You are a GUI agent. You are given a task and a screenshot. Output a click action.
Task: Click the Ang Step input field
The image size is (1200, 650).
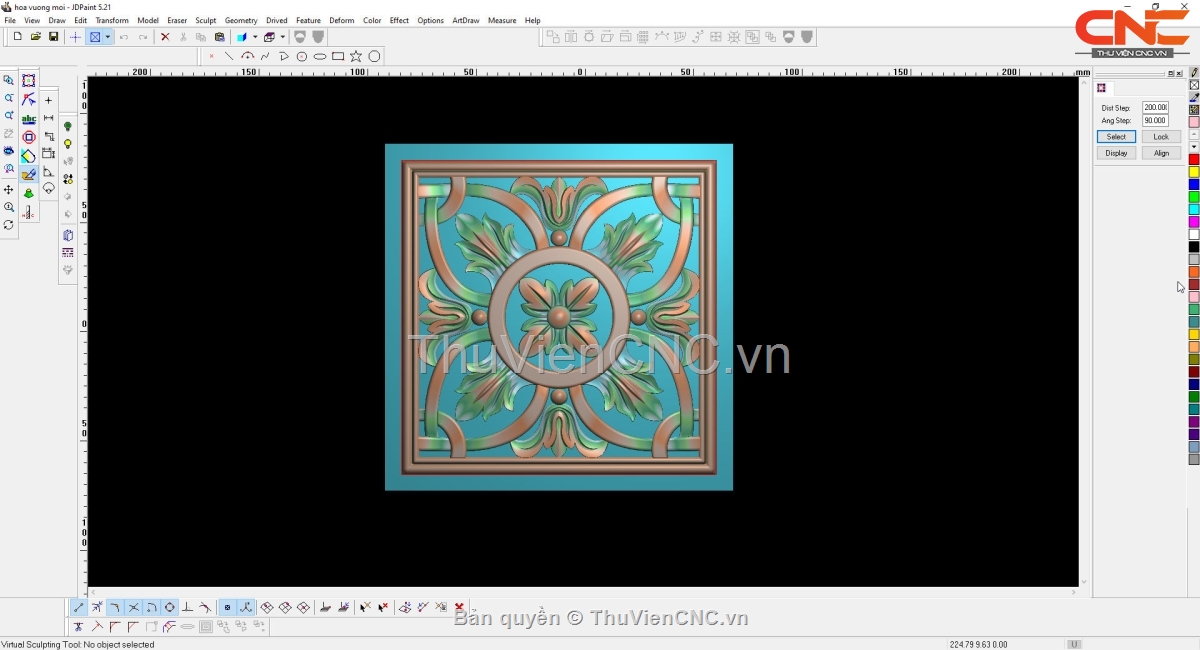tap(1155, 121)
